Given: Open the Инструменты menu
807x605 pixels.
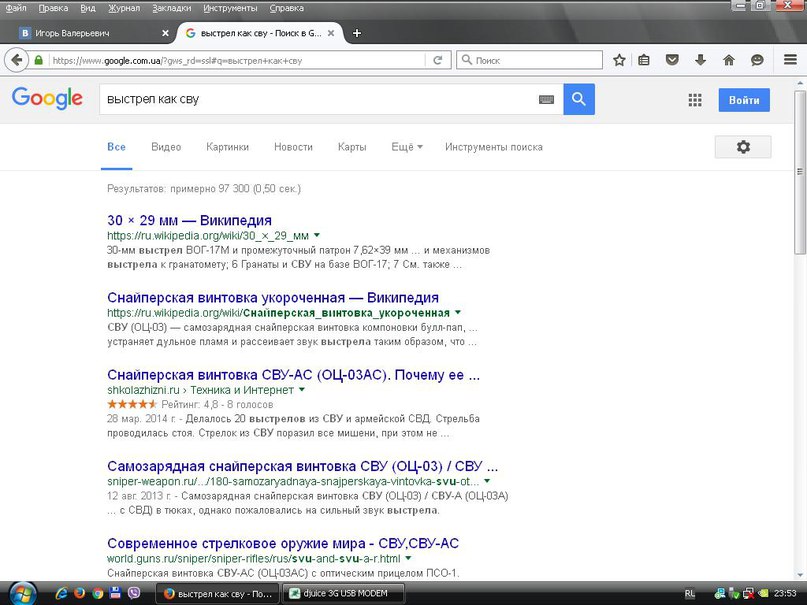Looking at the screenshot, I should click(x=230, y=8).
